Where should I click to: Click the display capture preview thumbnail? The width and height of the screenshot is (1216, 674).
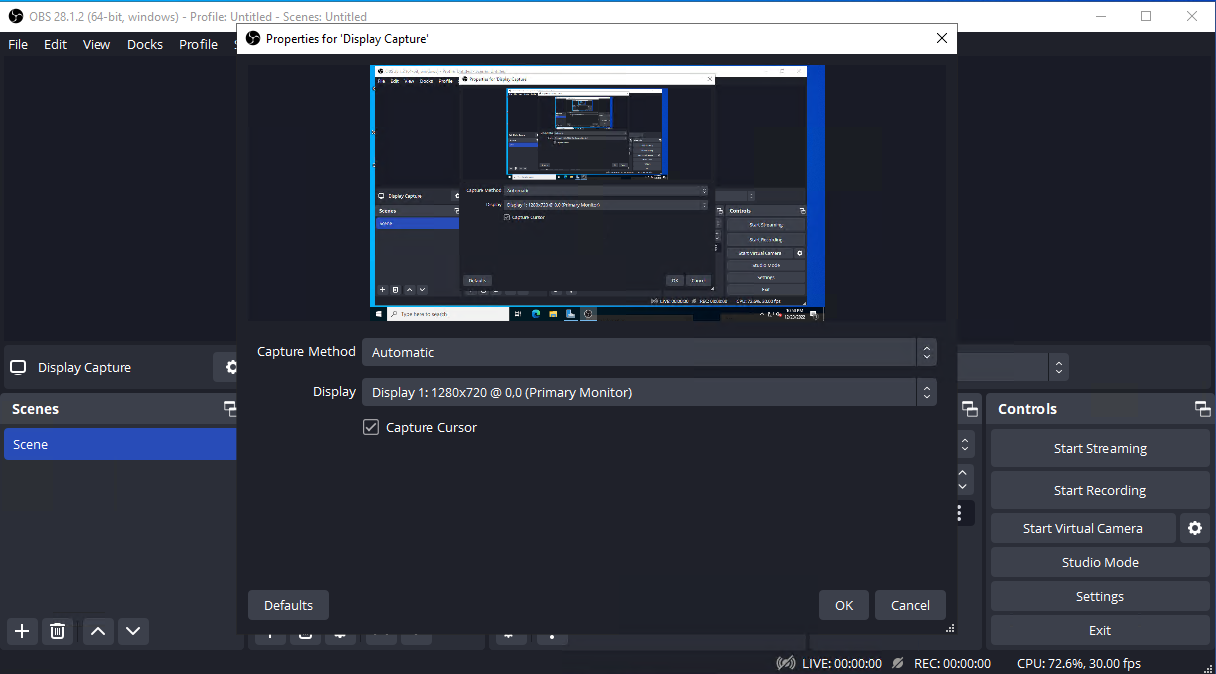point(597,193)
